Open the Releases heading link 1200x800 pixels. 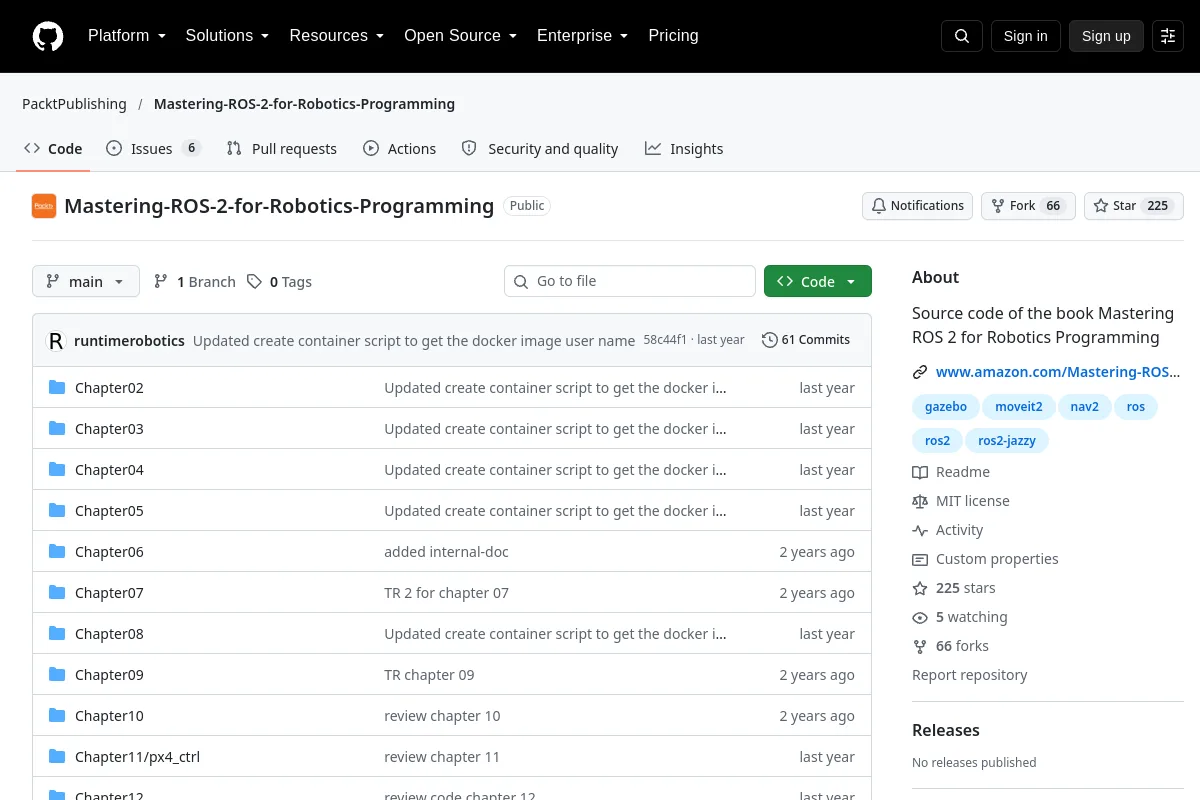click(946, 730)
